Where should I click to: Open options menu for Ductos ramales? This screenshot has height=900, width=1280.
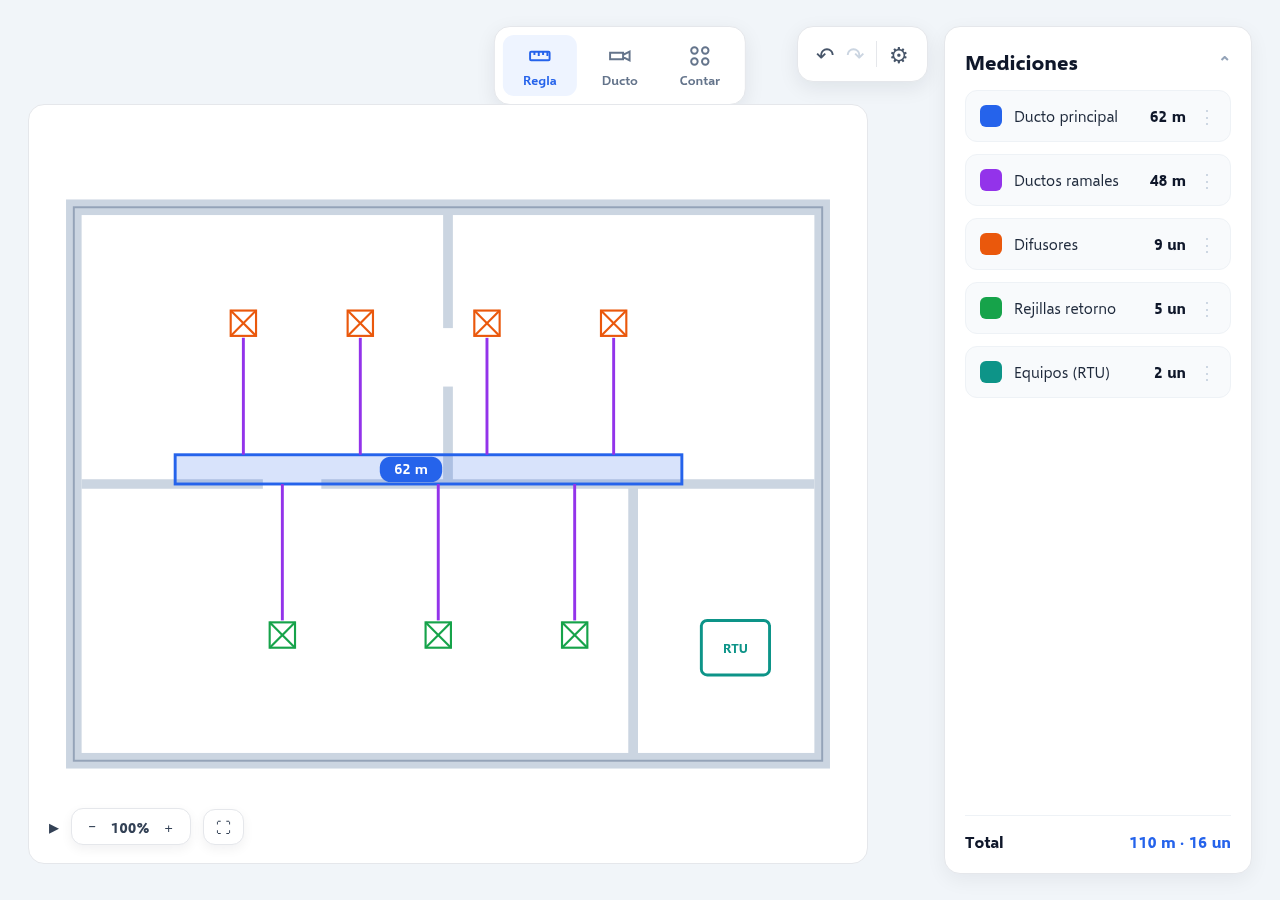[x=1207, y=181]
